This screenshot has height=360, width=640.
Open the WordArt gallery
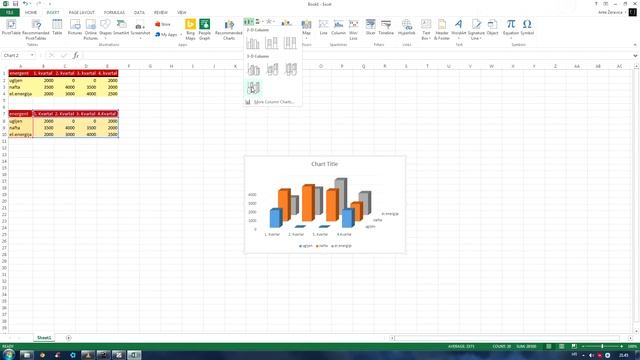coord(459,29)
